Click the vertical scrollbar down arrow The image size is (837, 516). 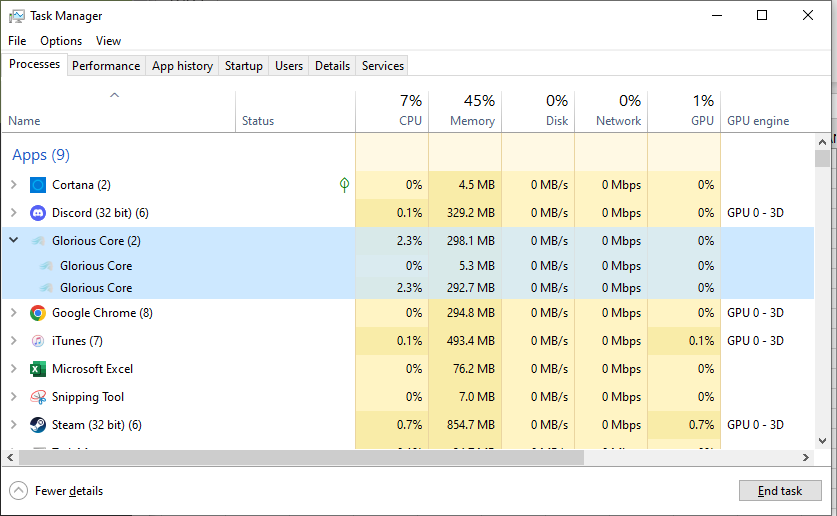point(822,441)
